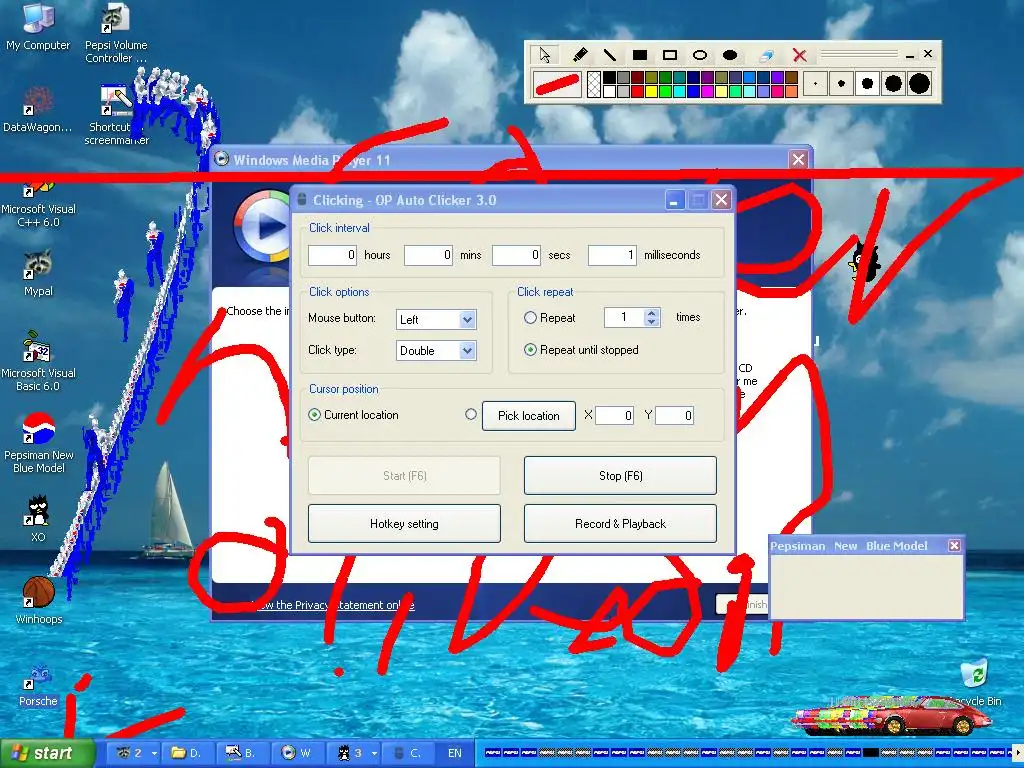Open Record & Playback

620,524
